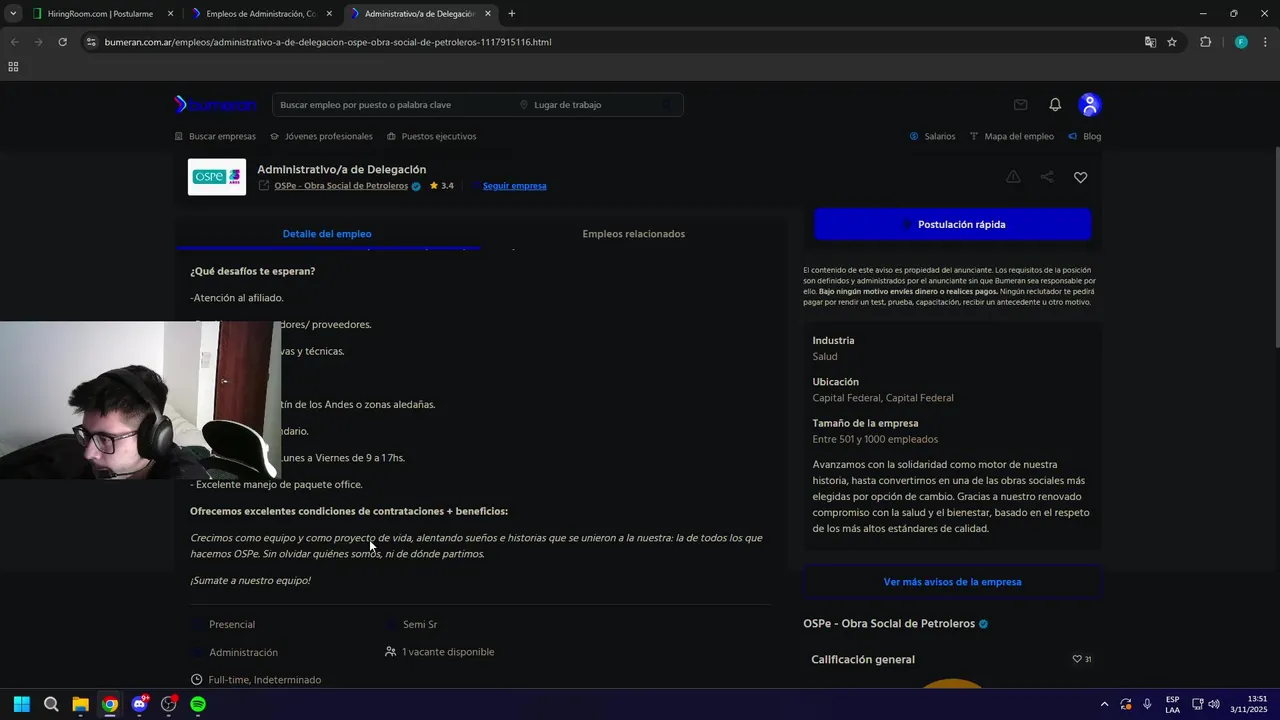Open Discord from the taskbar
Image resolution: width=1280 pixels, height=720 pixels.
139,704
